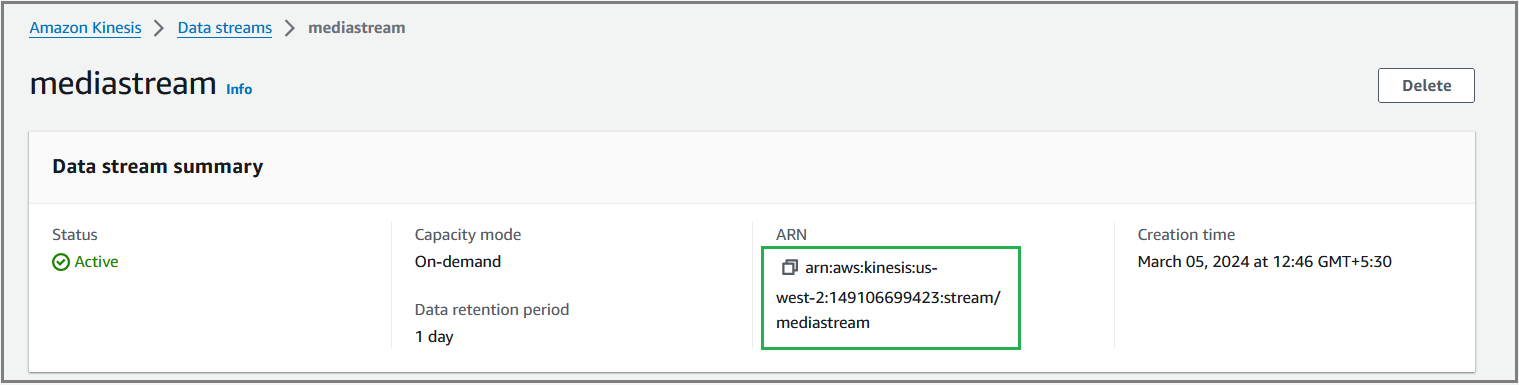Click the mediastream breadcrumb text
1519x385 pixels.
coord(357,28)
